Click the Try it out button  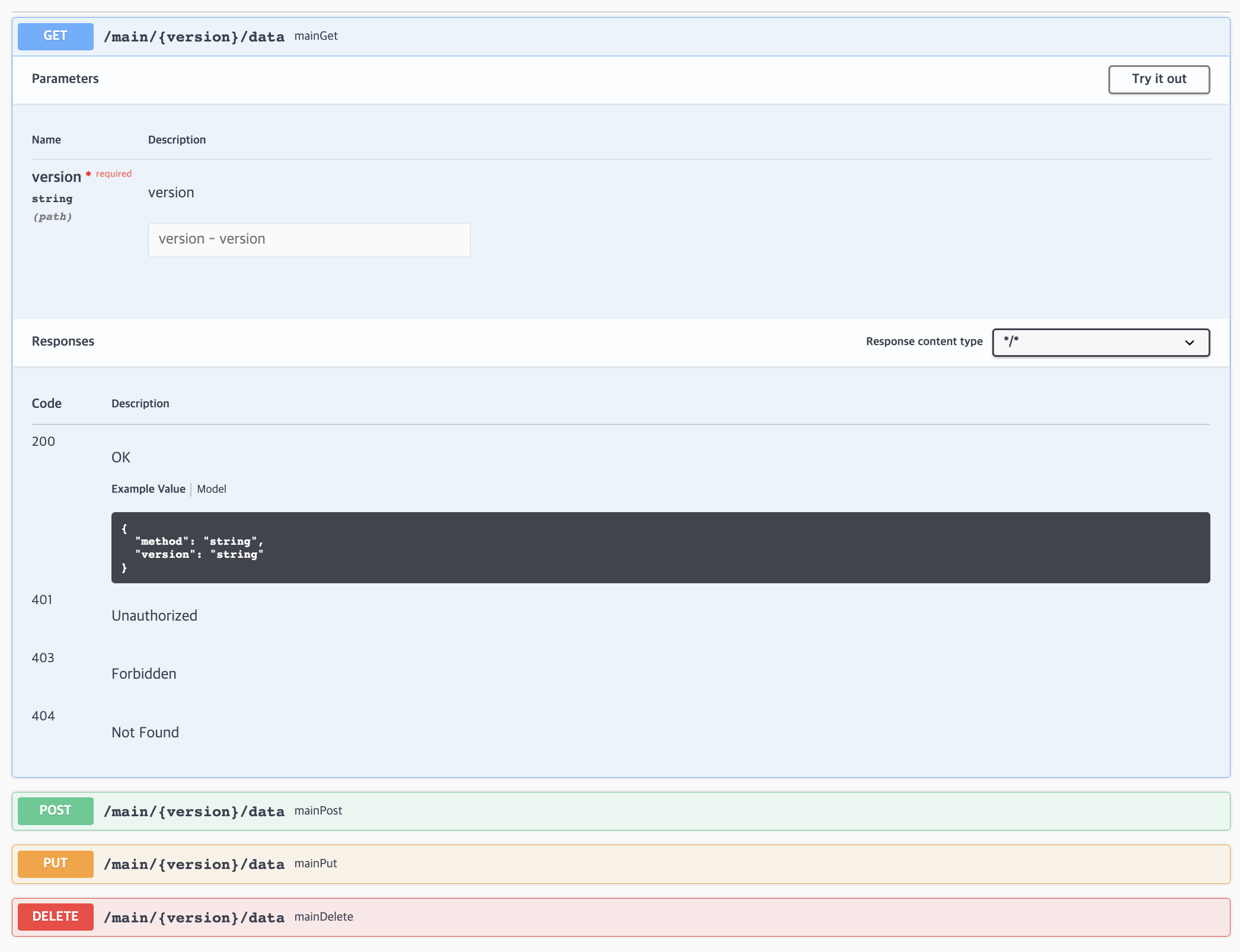[1158, 79]
